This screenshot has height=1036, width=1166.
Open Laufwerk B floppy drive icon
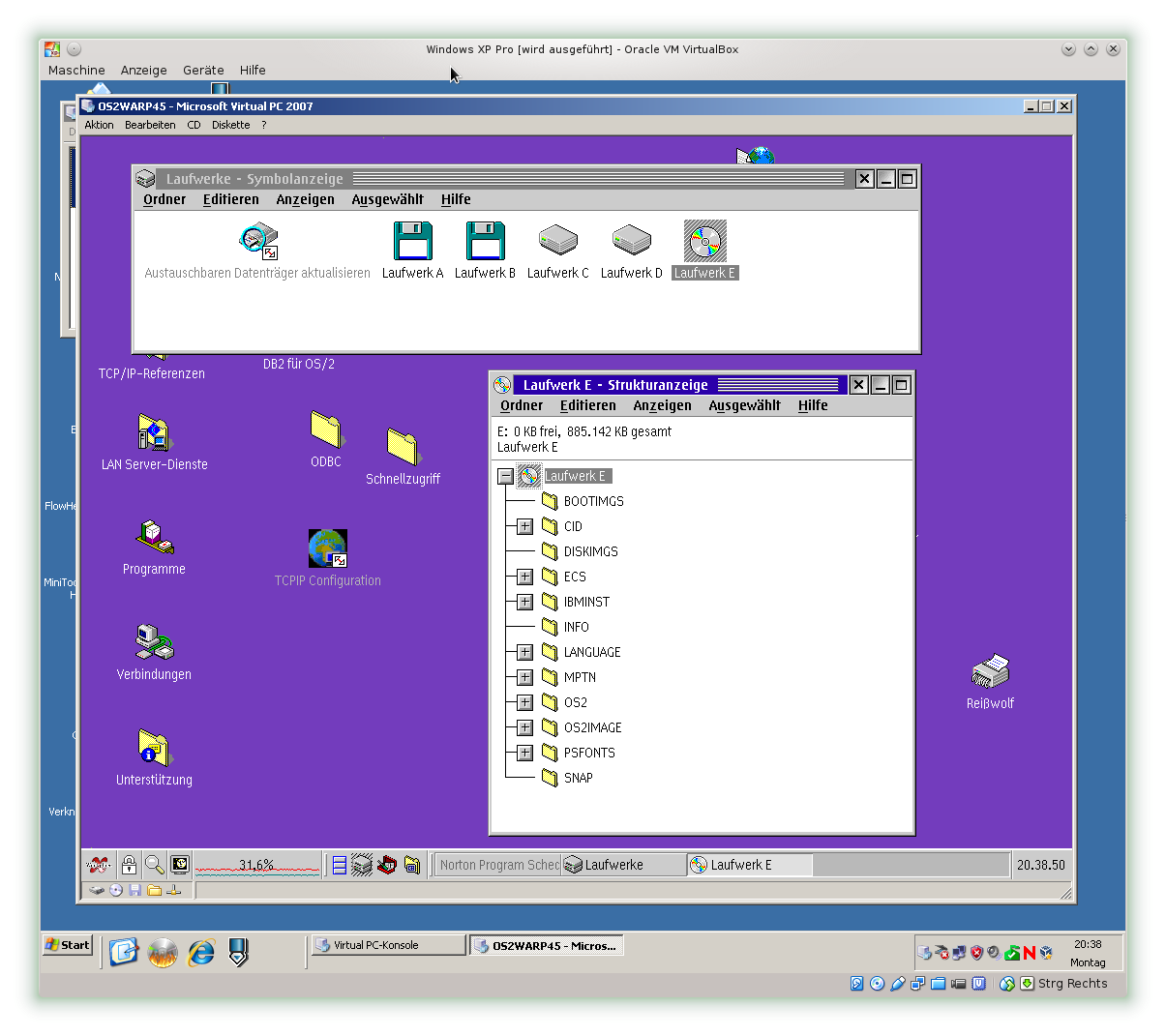point(486,241)
